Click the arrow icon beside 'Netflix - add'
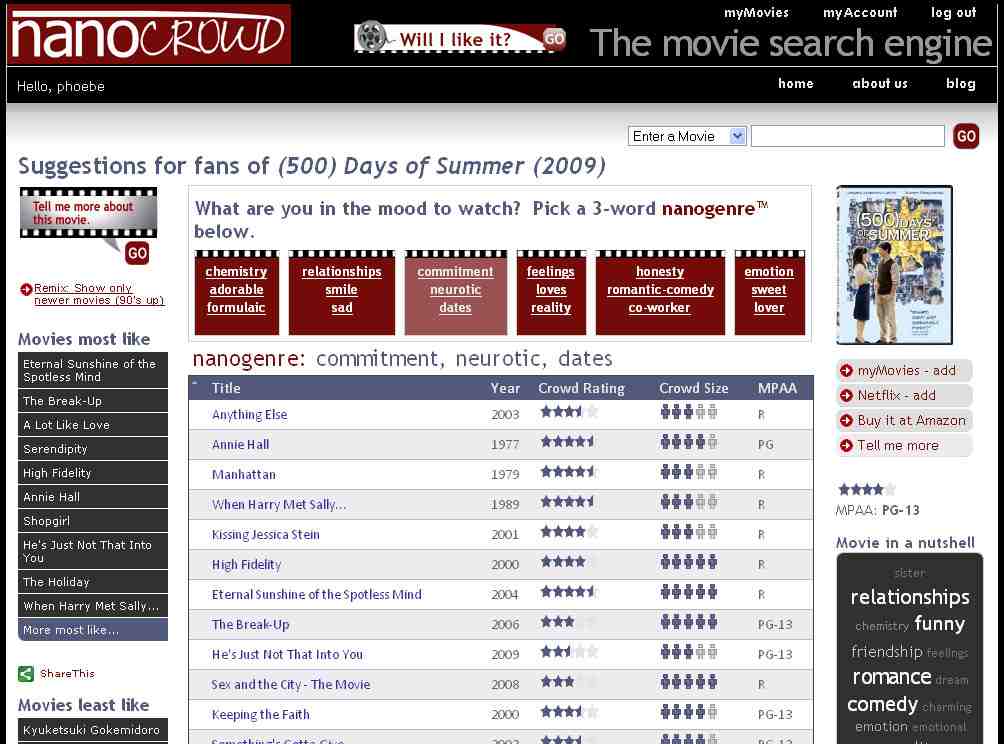The width and height of the screenshot is (1004, 744). click(x=846, y=396)
